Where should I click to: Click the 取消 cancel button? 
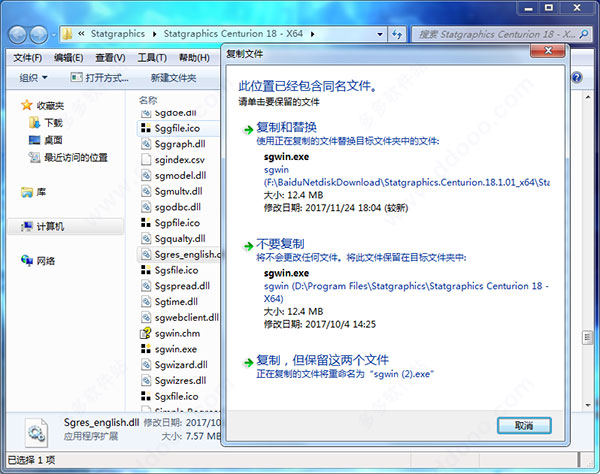(x=524, y=425)
